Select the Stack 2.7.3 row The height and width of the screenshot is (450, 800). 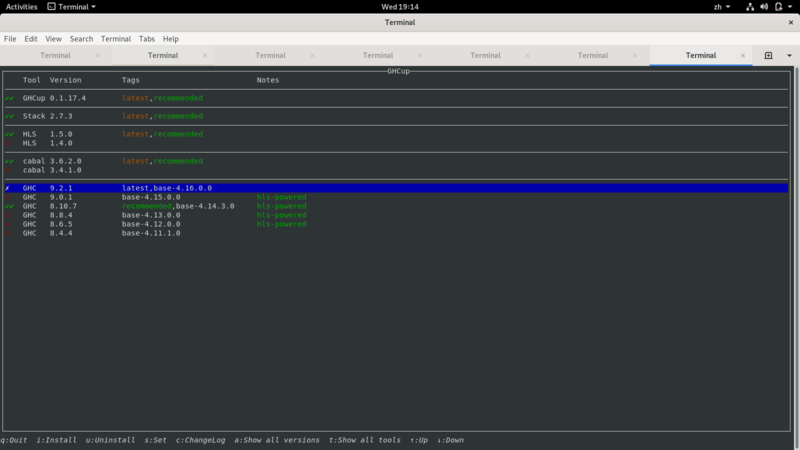[x=396, y=116]
